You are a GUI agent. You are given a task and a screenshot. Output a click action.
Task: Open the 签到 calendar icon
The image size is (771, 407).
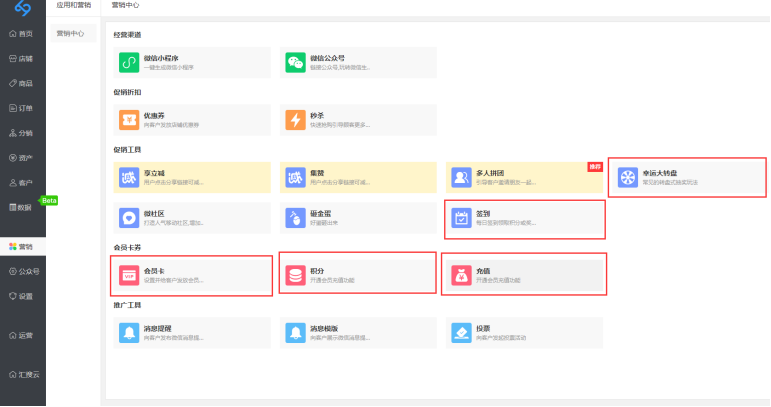pos(461,217)
